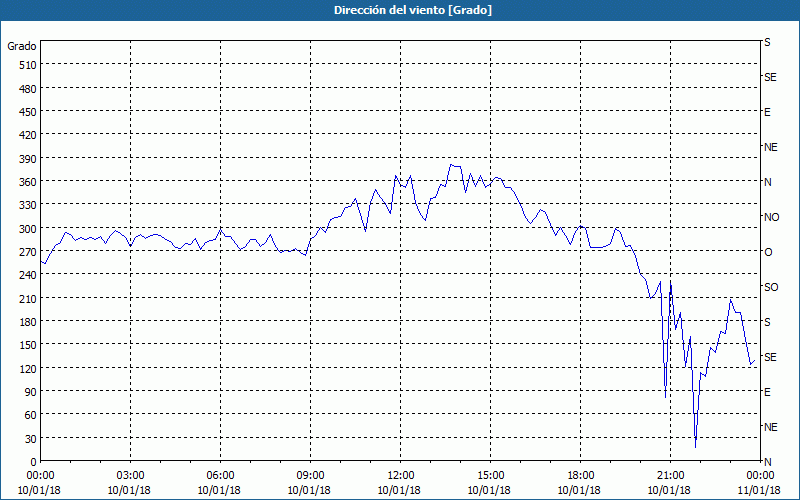Image resolution: width=800 pixels, height=500 pixels.
Task: Click the 09:00 time label
Action: 310,476
